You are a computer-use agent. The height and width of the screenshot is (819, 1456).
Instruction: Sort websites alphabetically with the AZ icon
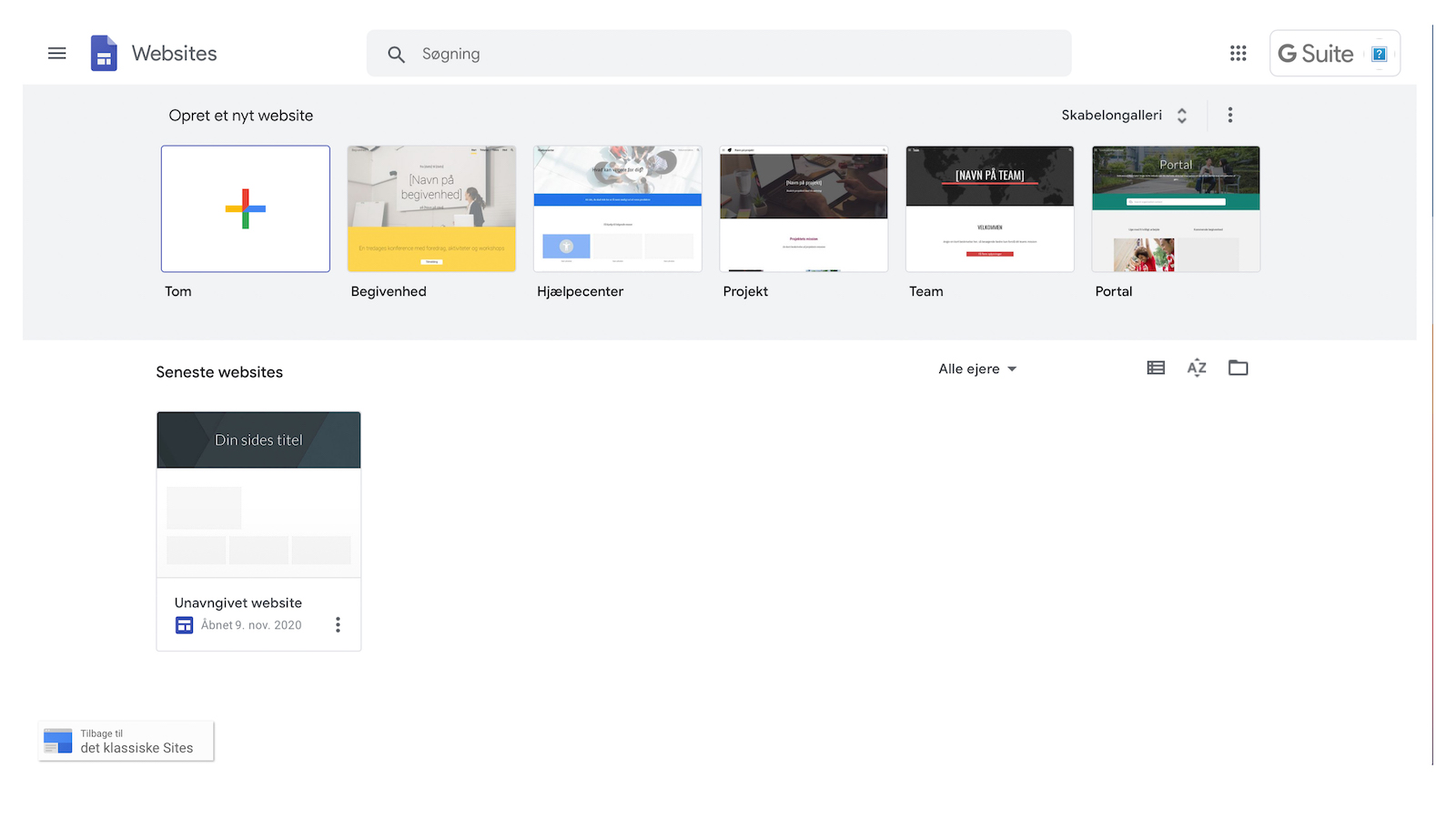(x=1196, y=368)
